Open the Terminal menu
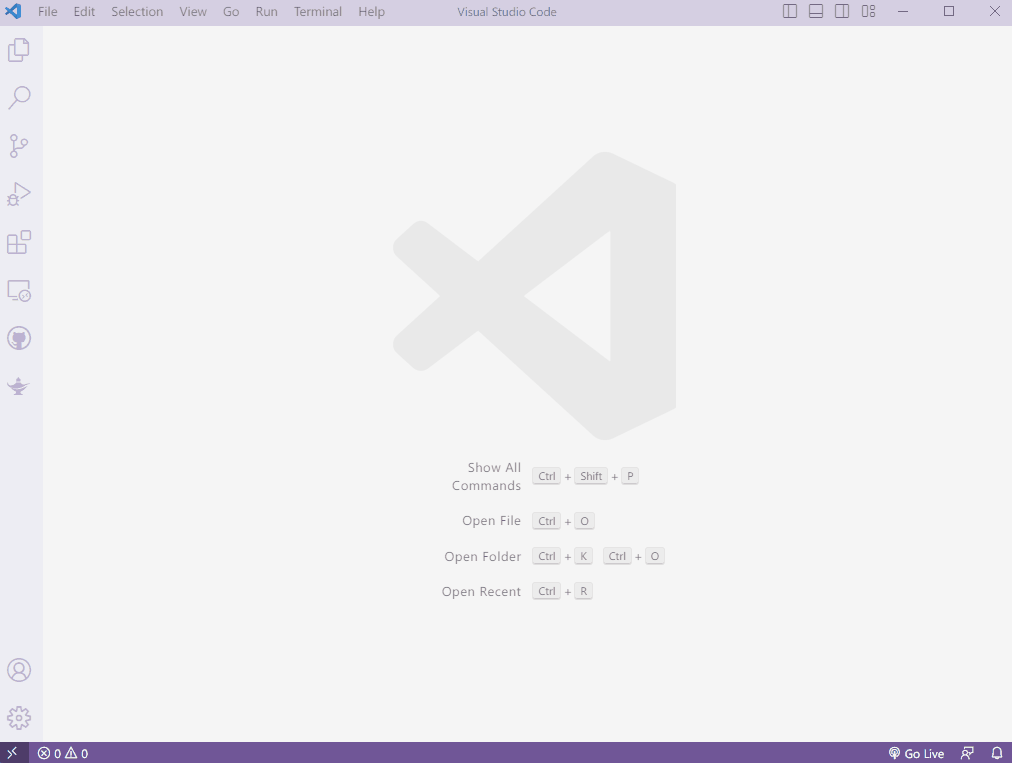This screenshot has height=763, width=1012. 318,12
